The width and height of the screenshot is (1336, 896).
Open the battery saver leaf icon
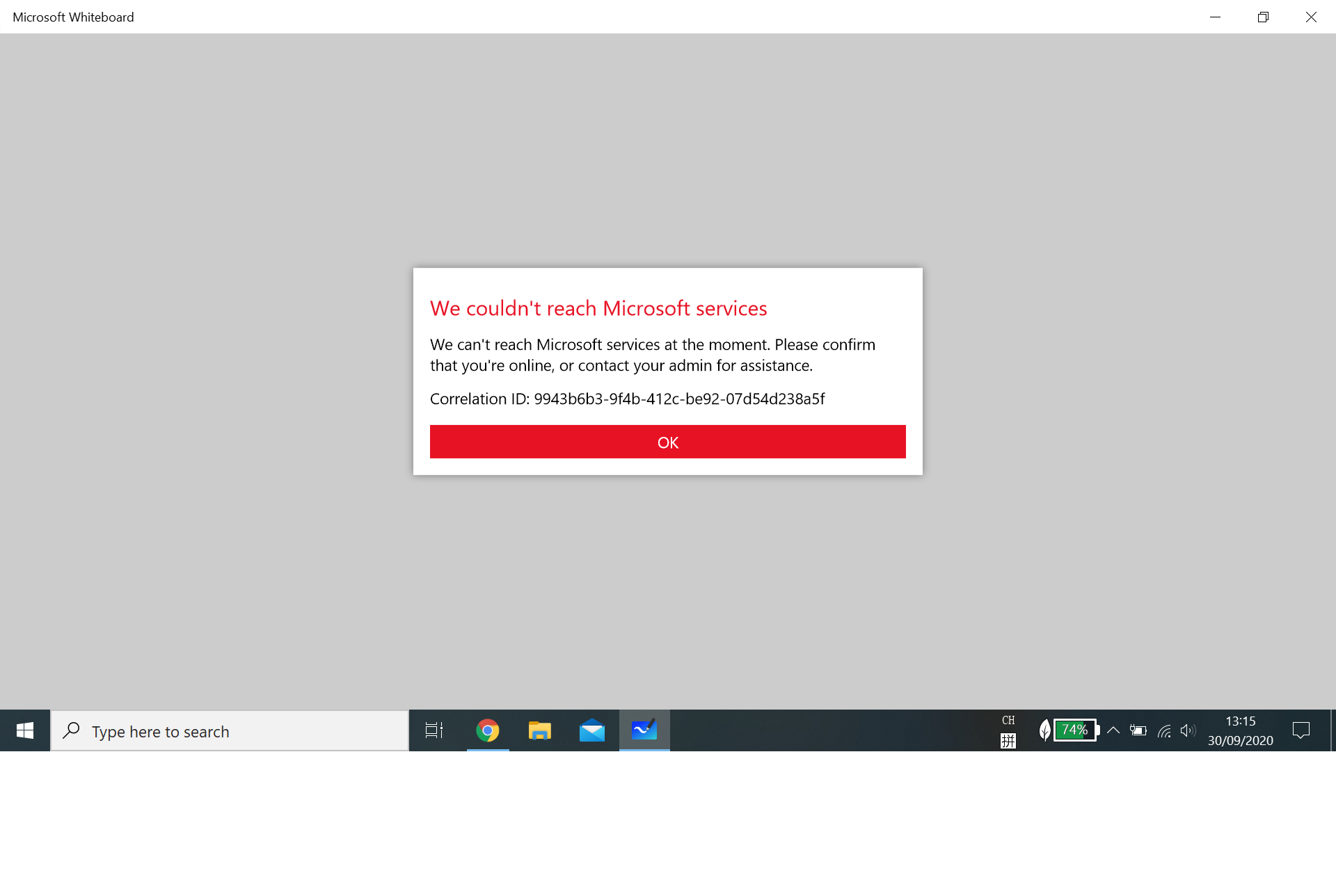coord(1044,730)
